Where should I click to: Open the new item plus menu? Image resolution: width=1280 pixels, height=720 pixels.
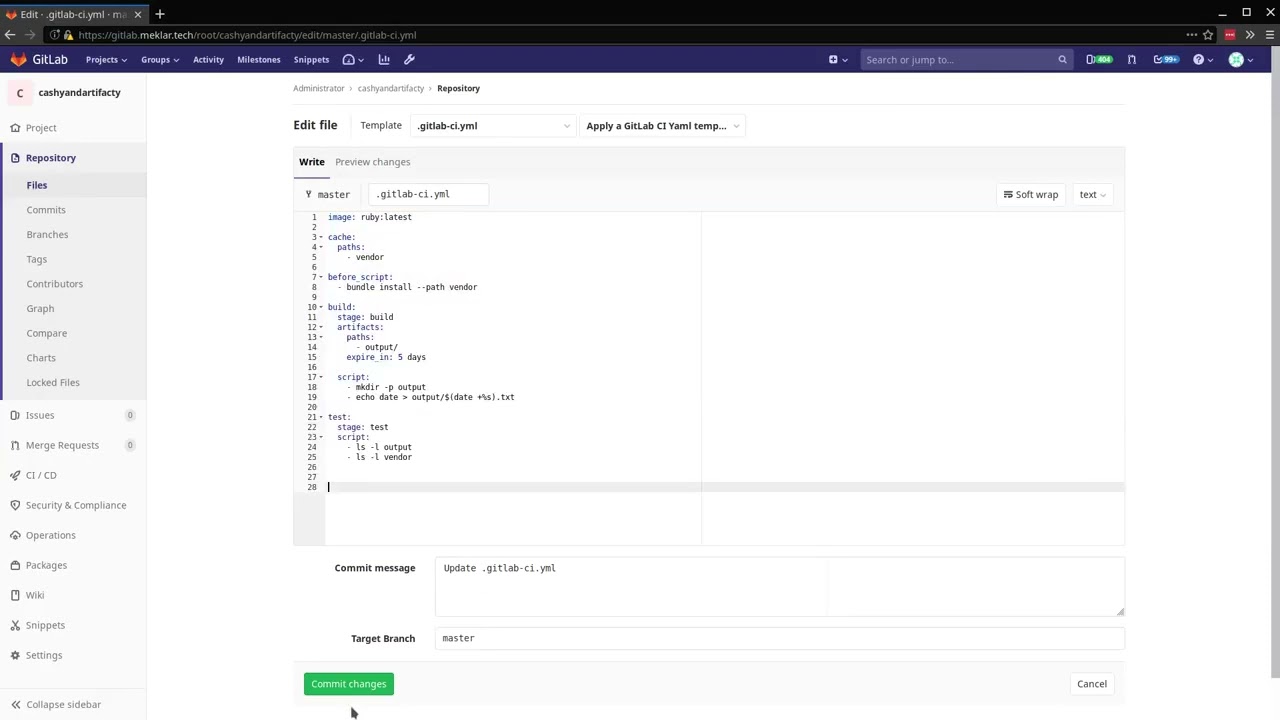pyautogui.click(x=837, y=59)
